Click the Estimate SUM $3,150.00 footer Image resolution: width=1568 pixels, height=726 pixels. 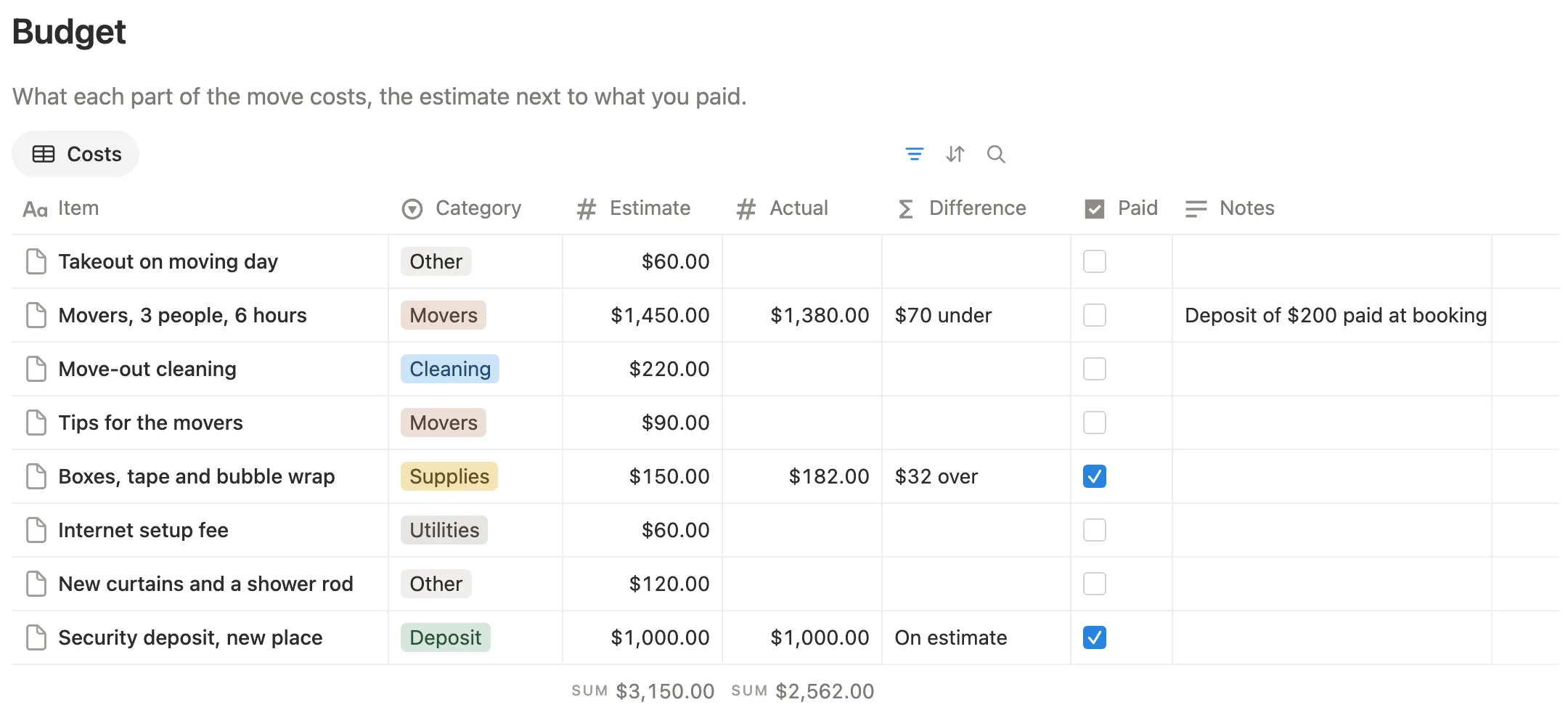[x=643, y=691]
